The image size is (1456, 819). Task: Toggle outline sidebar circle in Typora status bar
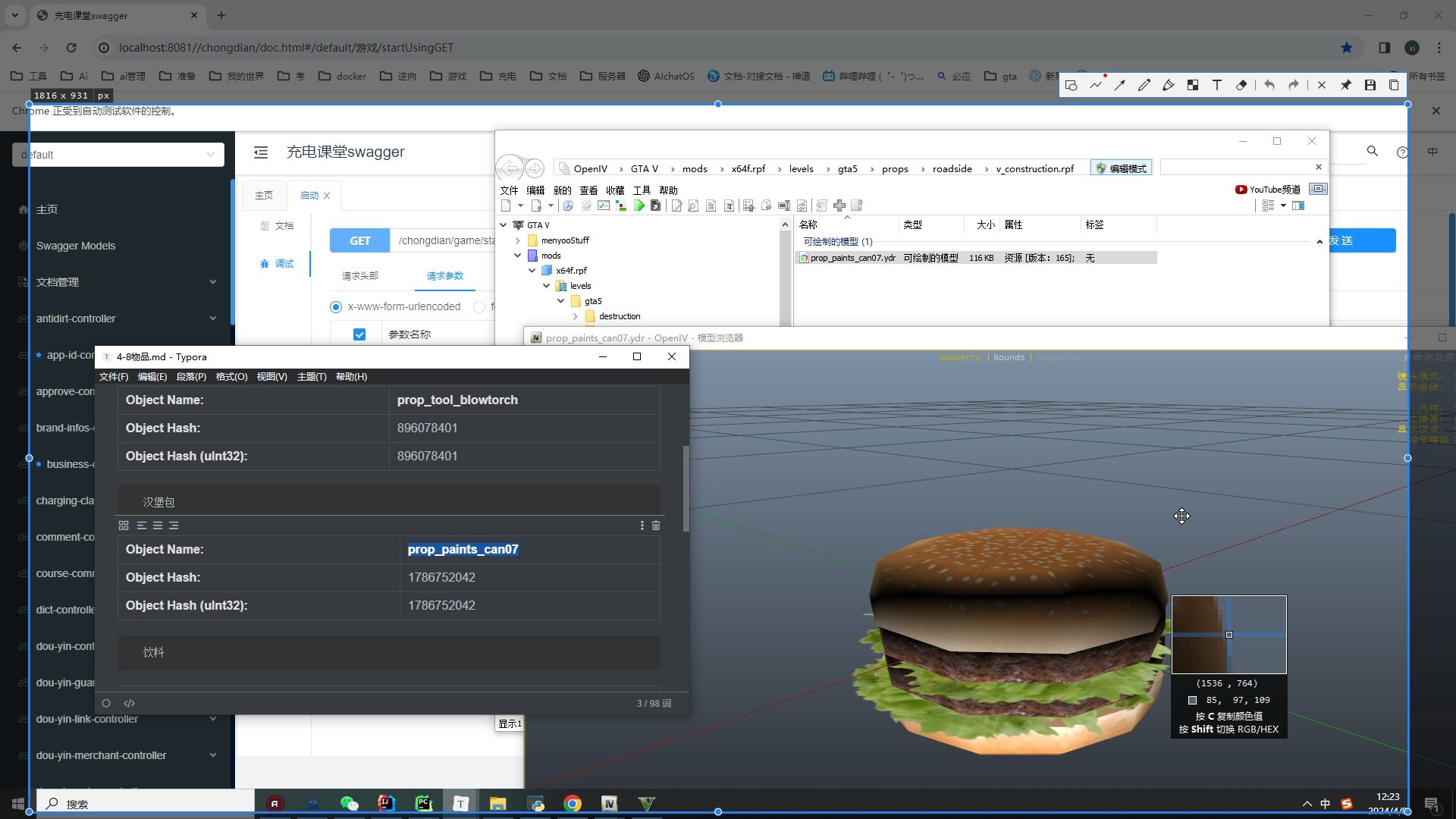pos(106,704)
